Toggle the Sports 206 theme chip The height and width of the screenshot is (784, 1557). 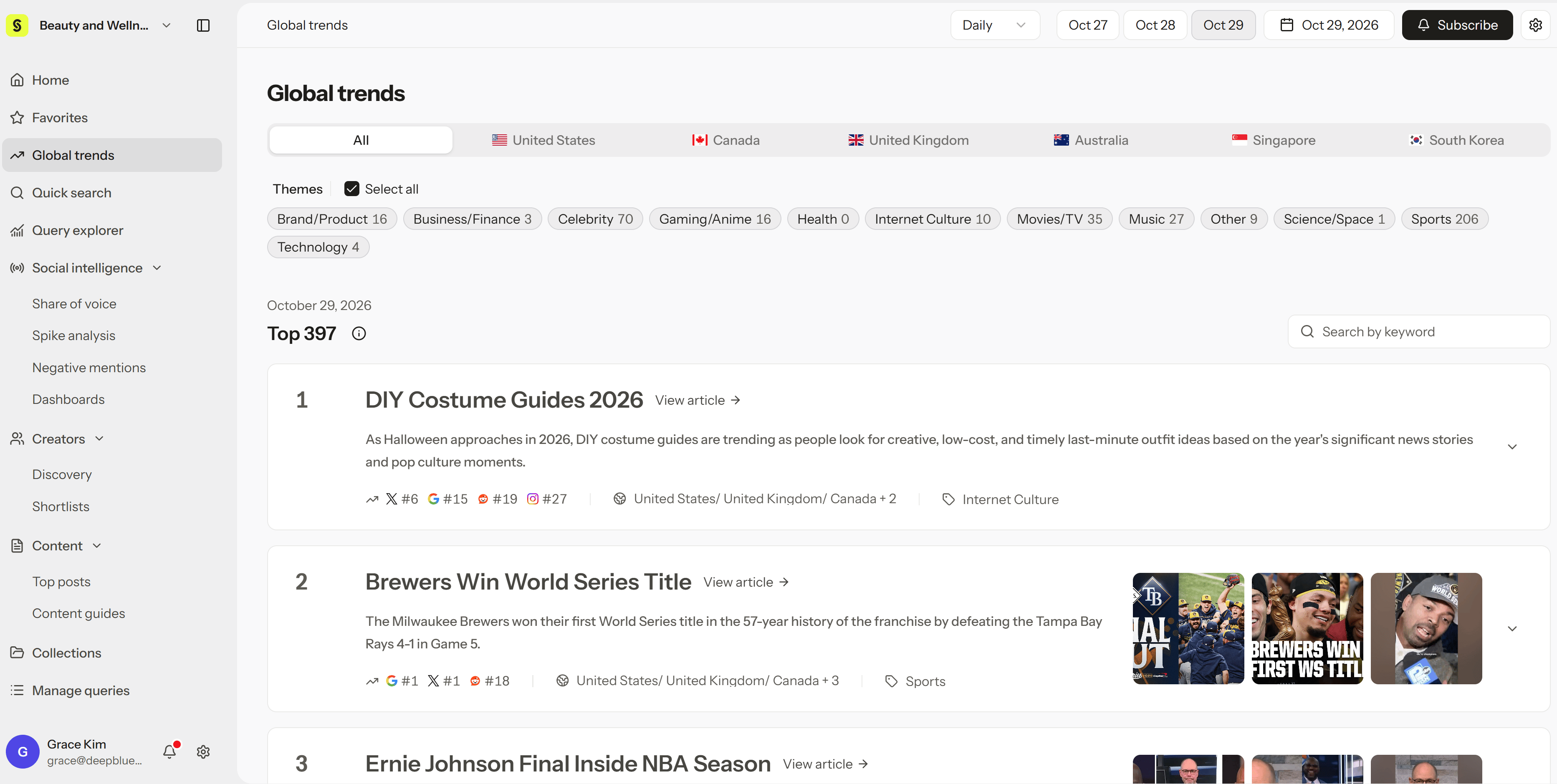coord(1444,219)
